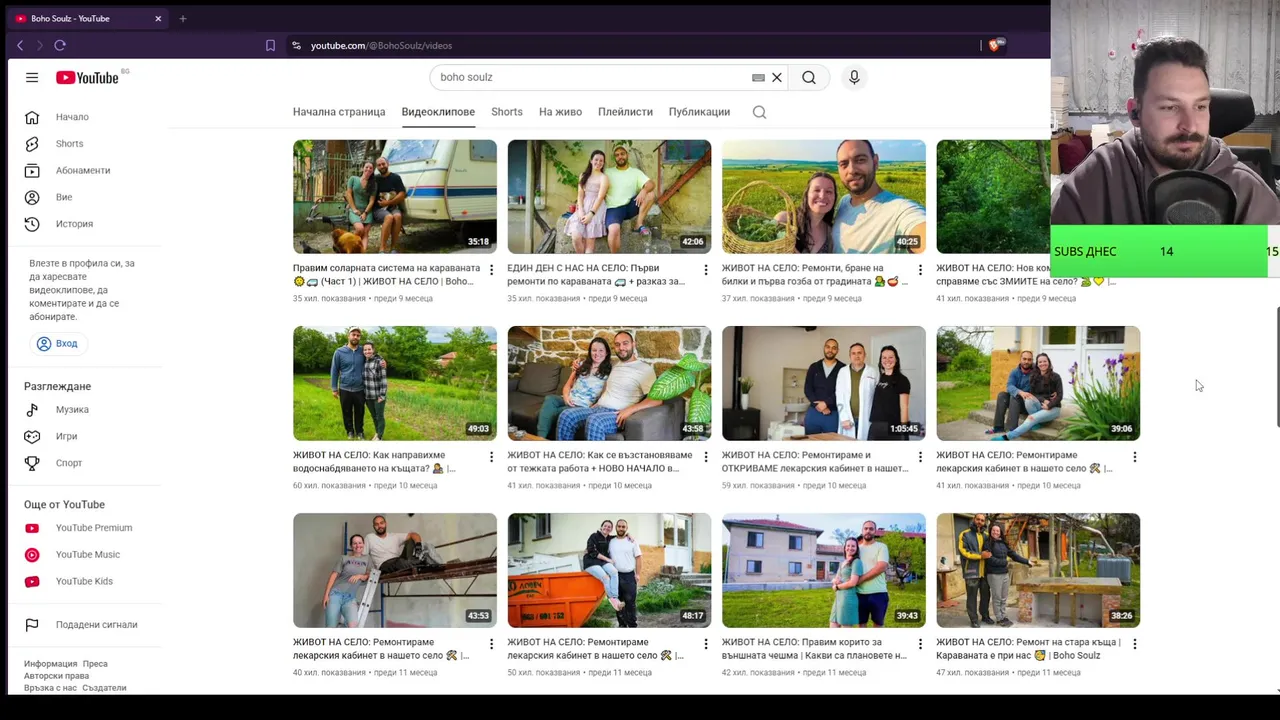Open the История history icon
Viewport: 1280px width, 720px height.
[x=32, y=224]
